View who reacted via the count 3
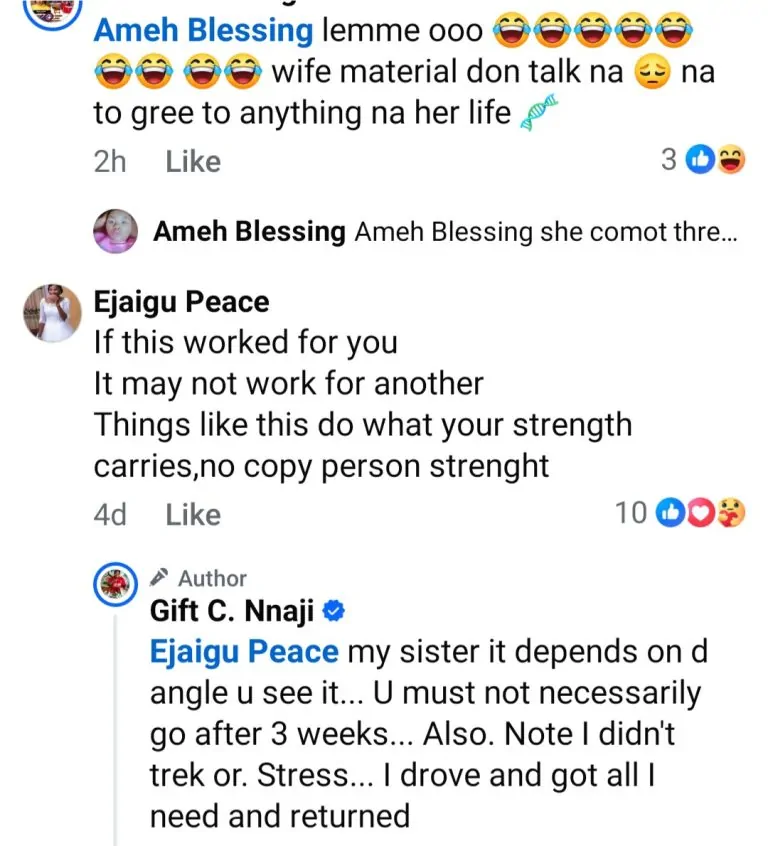This screenshot has height=846, width=768. pos(669,160)
